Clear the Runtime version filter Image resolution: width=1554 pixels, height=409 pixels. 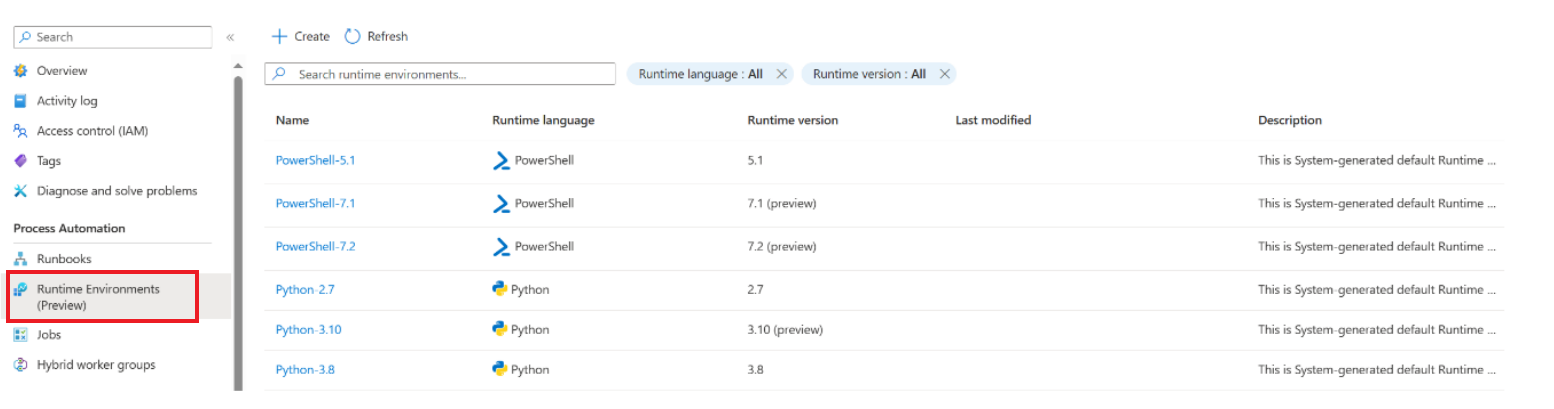tap(944, 74)
